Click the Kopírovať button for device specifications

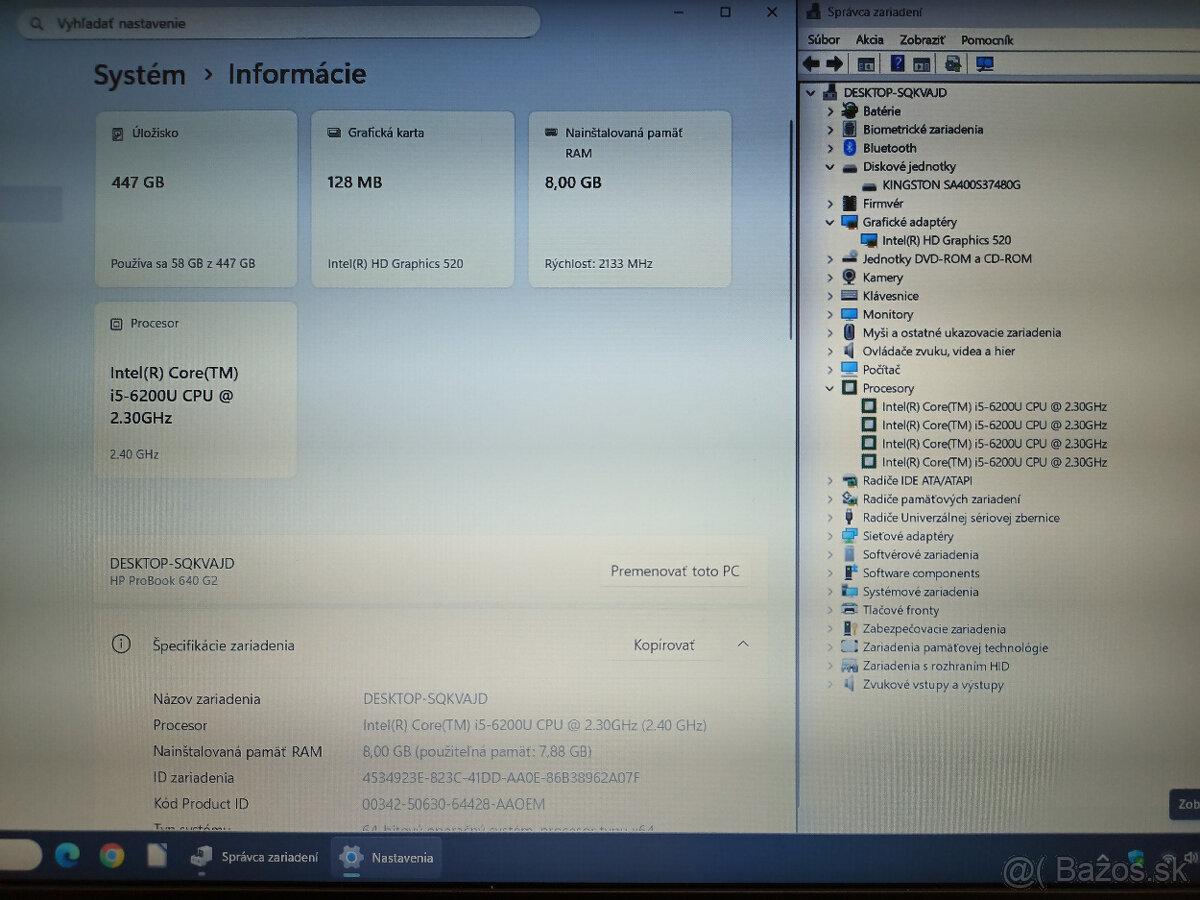[x=663, y=646]
